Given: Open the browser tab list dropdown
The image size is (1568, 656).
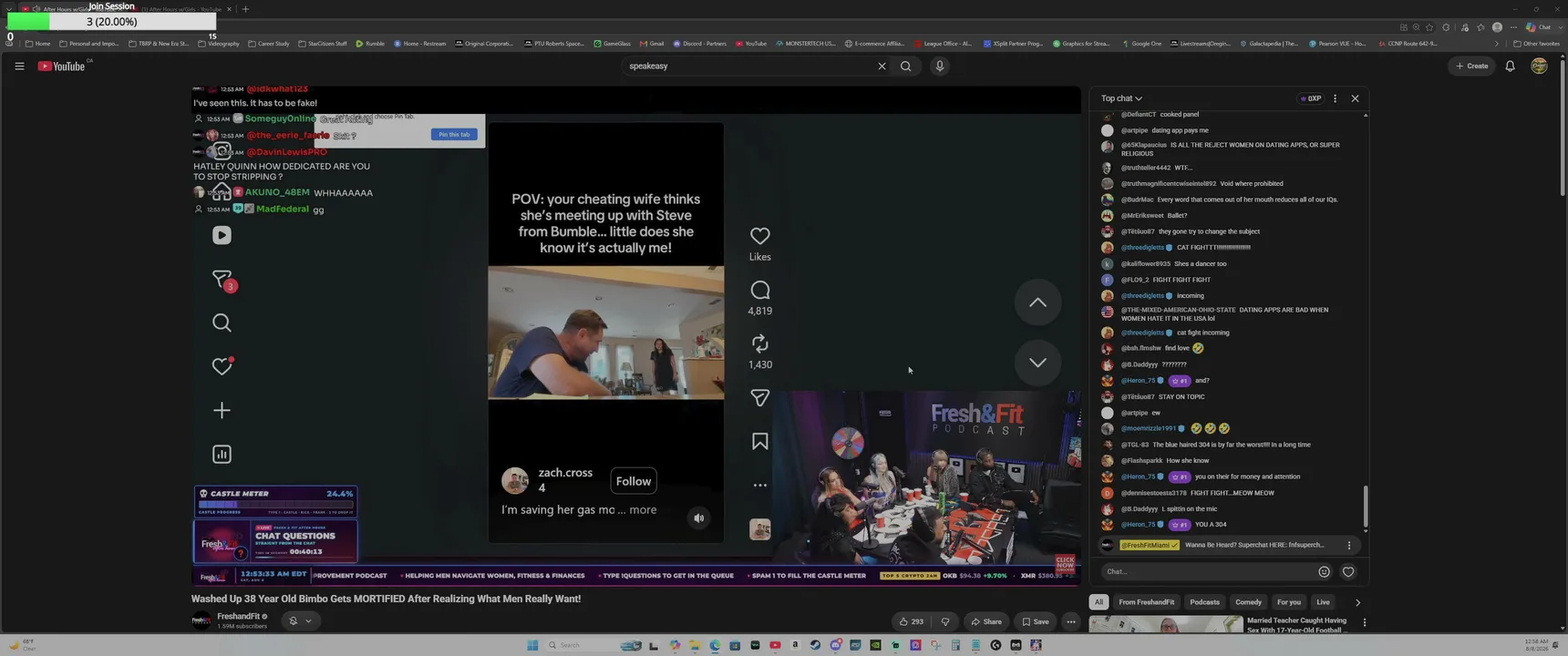Looking at the screenshot, I should pos(10,9).
